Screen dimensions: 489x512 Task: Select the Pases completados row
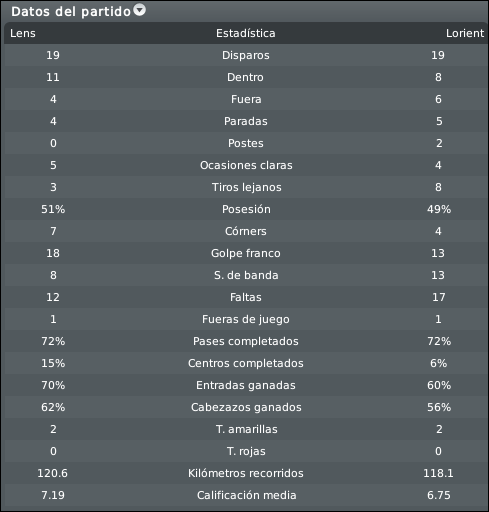click(246, 341)
